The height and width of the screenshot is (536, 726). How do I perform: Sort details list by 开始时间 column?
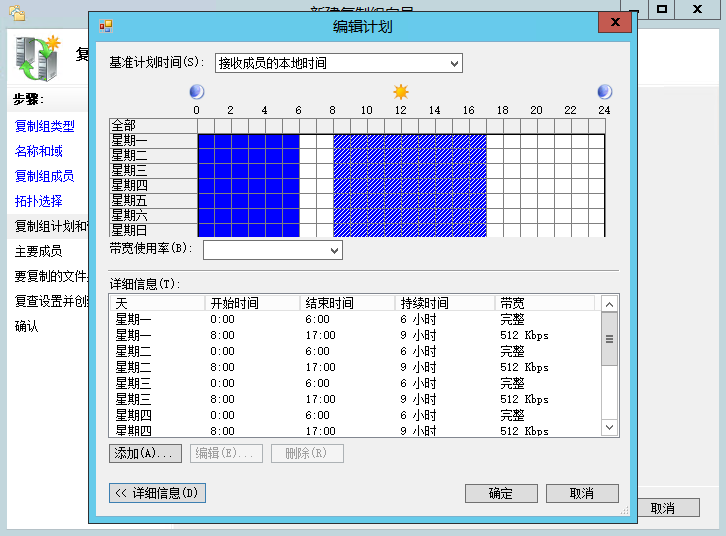click(x=252, y=303)
